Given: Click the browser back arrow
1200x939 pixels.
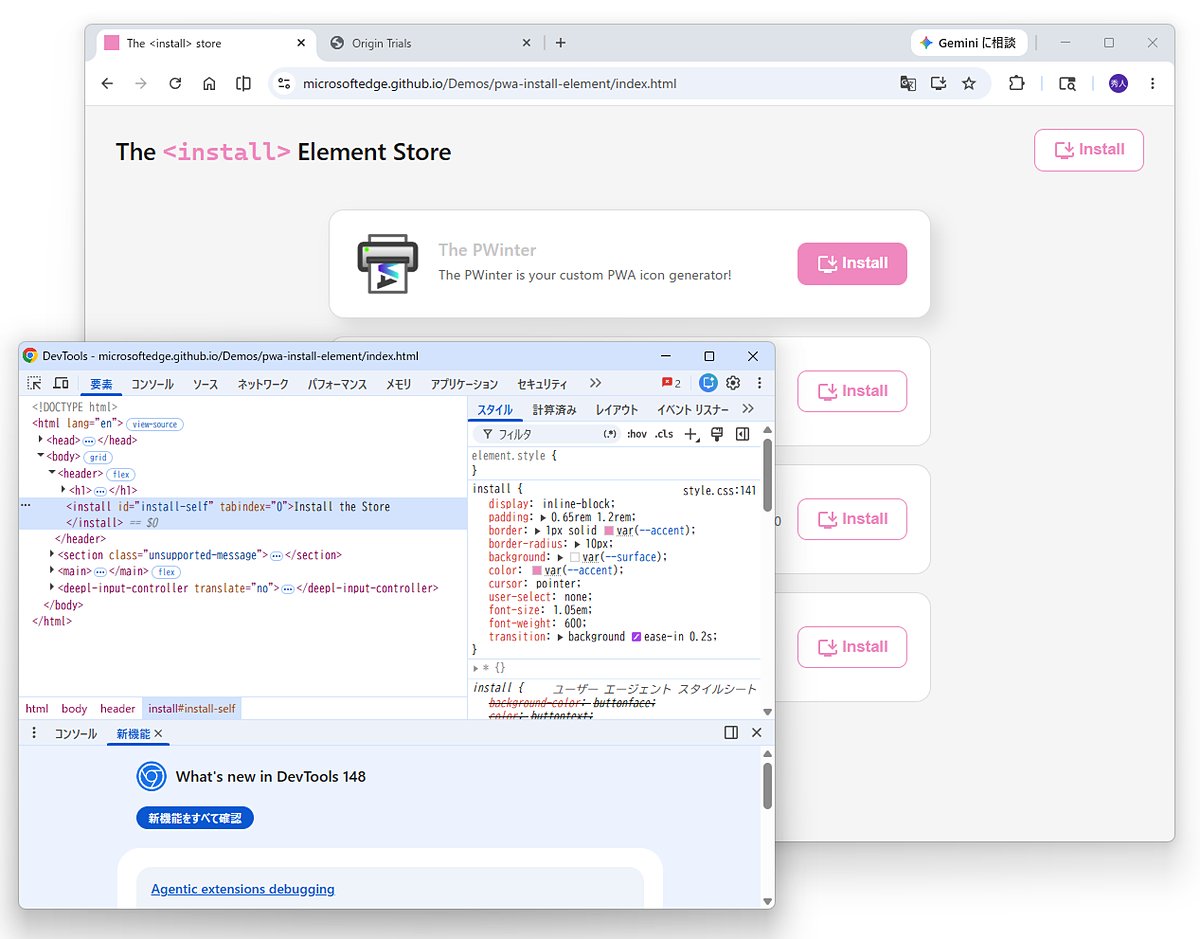Looking at the screenshot, I should [108, 84].
